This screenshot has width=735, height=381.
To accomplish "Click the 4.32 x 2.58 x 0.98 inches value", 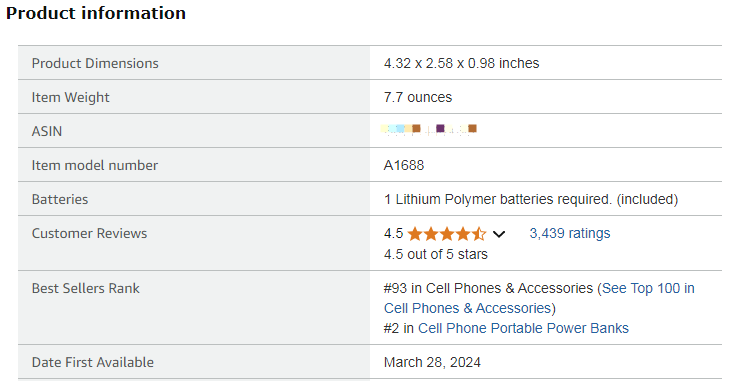I will point(461,63).
